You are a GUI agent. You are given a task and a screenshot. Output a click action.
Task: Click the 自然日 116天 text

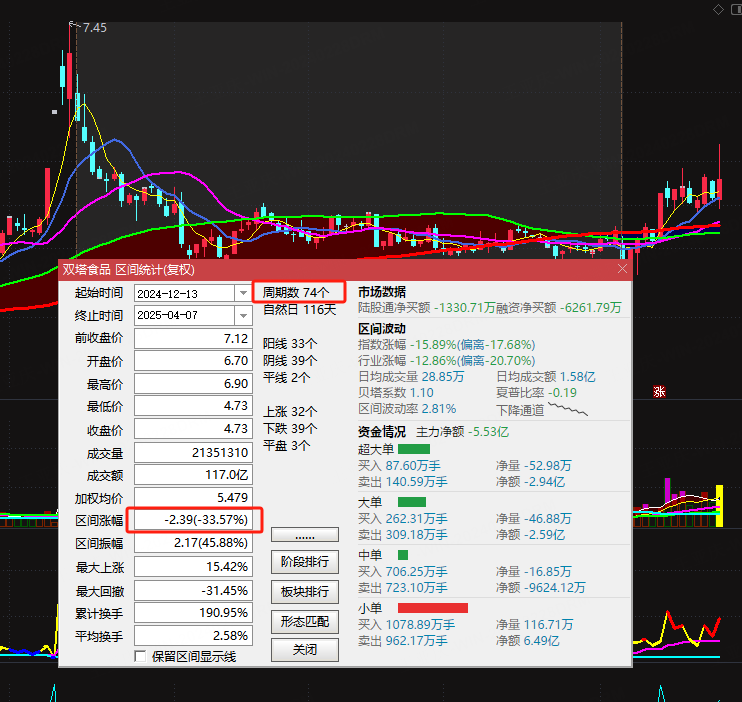click(300, 310)
